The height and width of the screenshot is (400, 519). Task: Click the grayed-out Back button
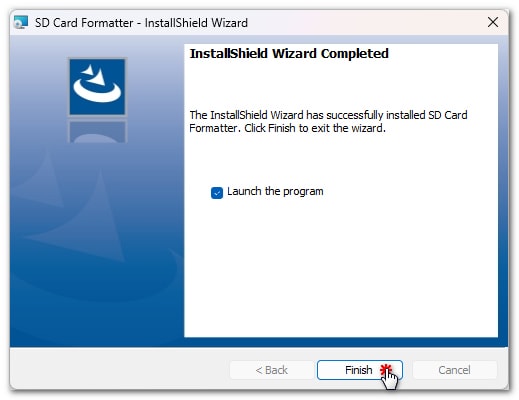[272, 370]
